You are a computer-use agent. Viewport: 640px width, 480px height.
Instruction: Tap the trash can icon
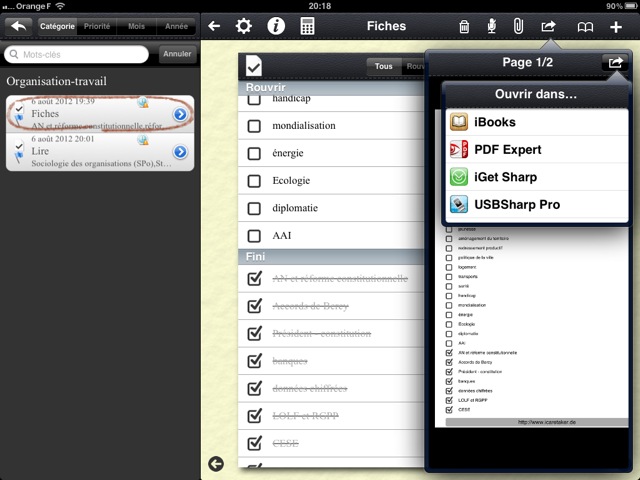click(x=464, y=26)
